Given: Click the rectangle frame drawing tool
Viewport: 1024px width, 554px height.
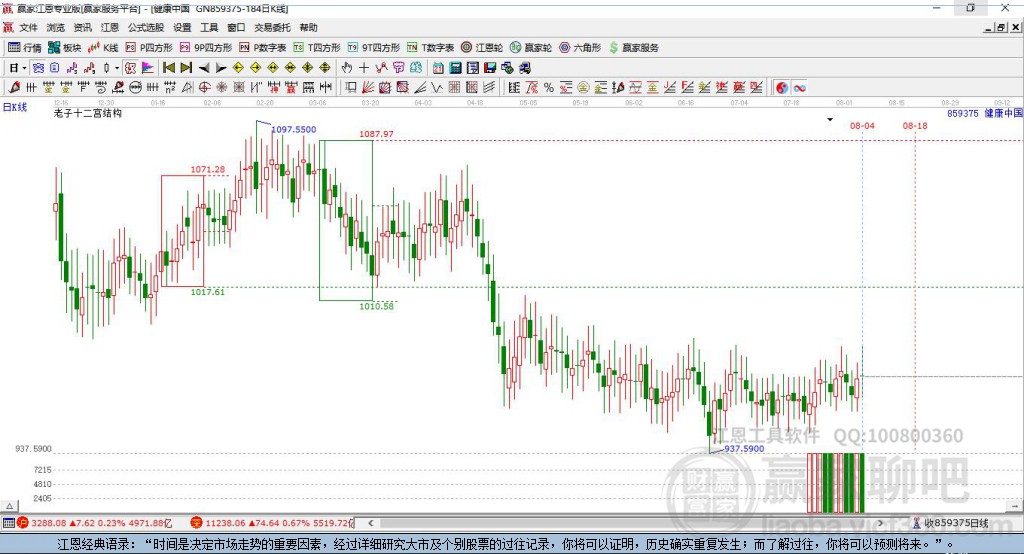Looking at the screenshot, I should coord(351,88).
